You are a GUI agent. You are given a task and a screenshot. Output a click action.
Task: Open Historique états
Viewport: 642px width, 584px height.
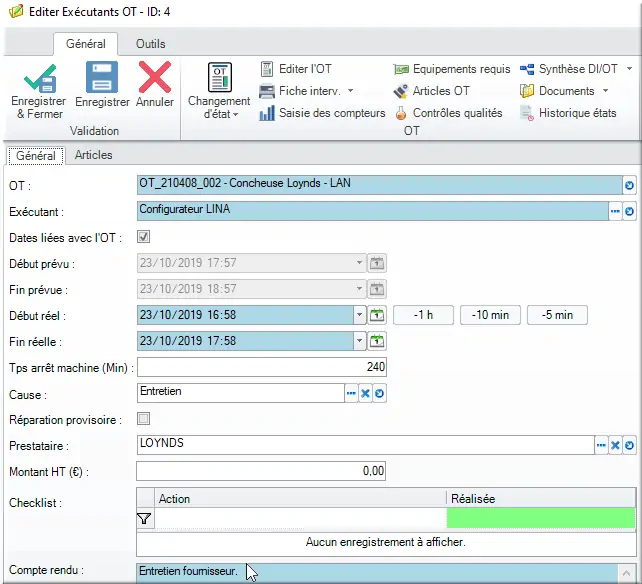568,113
